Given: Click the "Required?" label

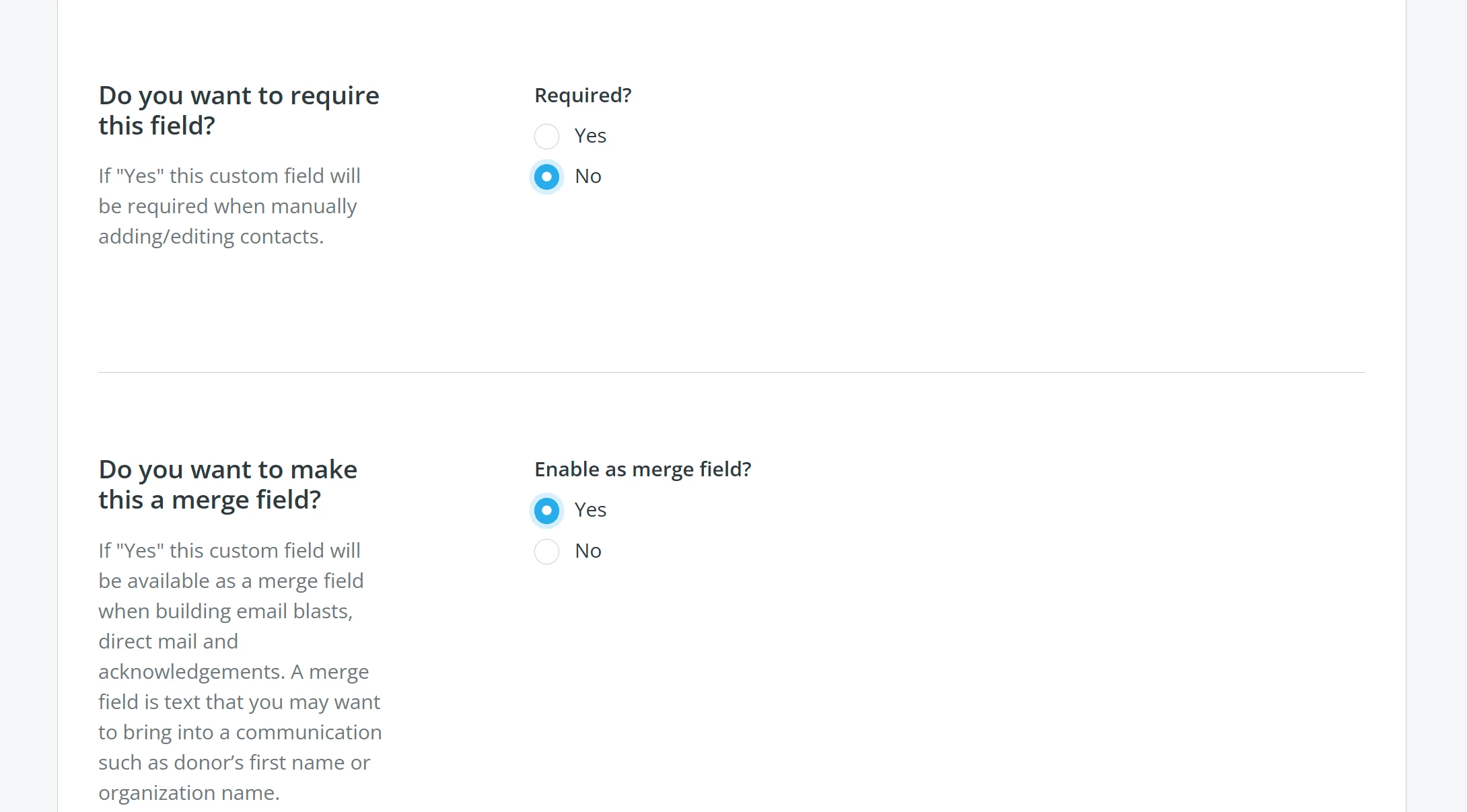Looking at the screenshot, I should (583, 96).
